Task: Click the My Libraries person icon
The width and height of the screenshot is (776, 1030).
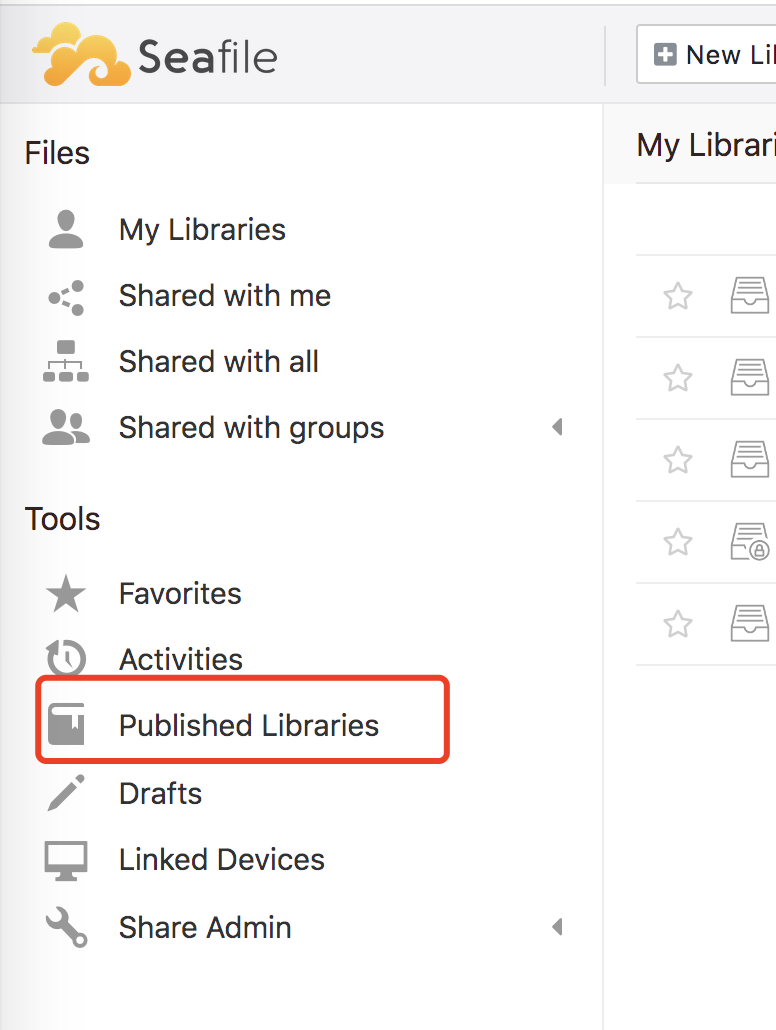Action: [x=66, y=229]
